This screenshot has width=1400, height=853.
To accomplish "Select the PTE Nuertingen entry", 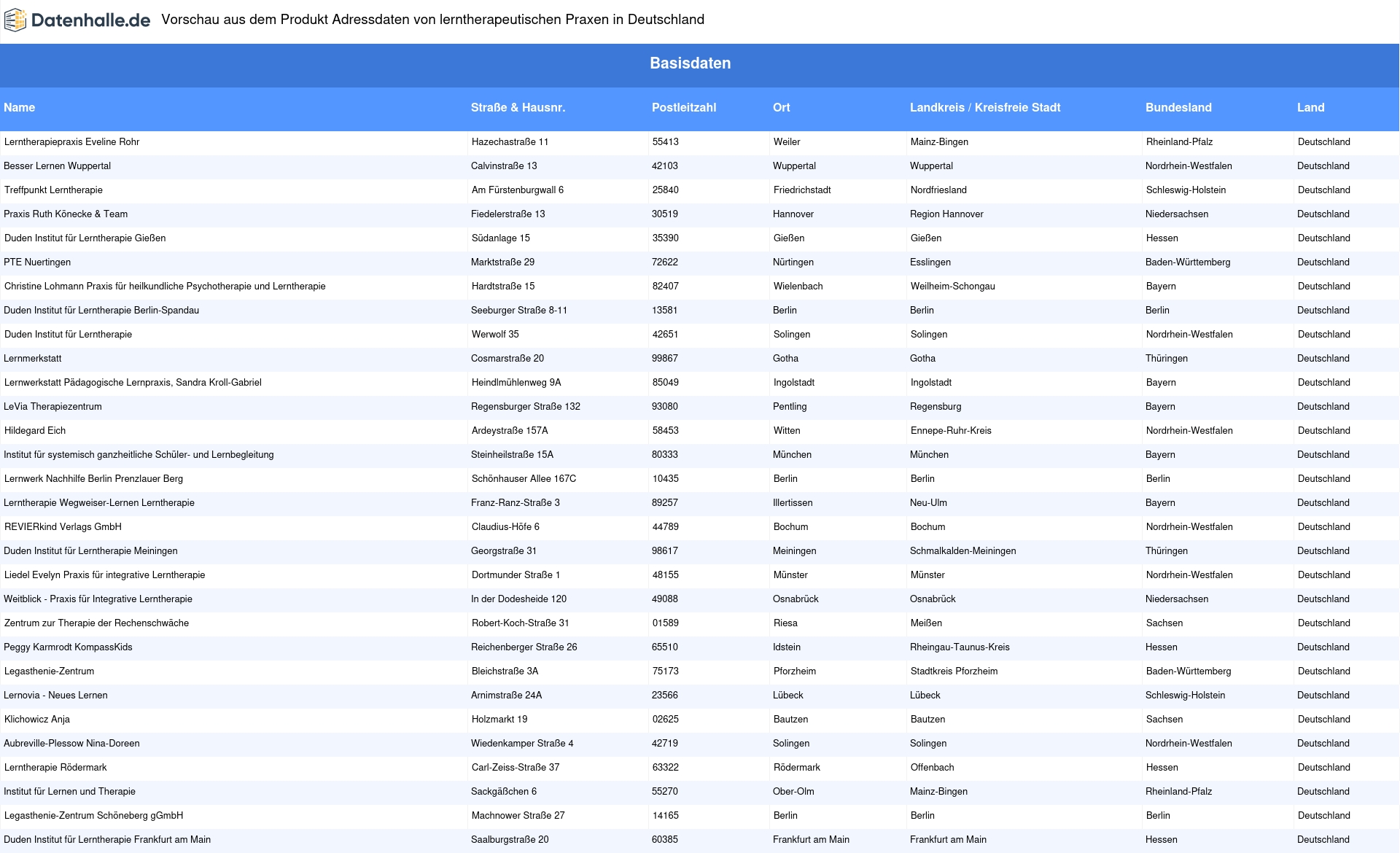I will (x=37, y=262).
